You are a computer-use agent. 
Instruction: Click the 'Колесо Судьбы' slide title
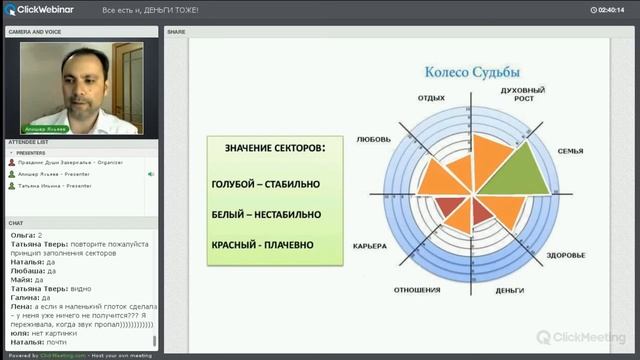472,72
